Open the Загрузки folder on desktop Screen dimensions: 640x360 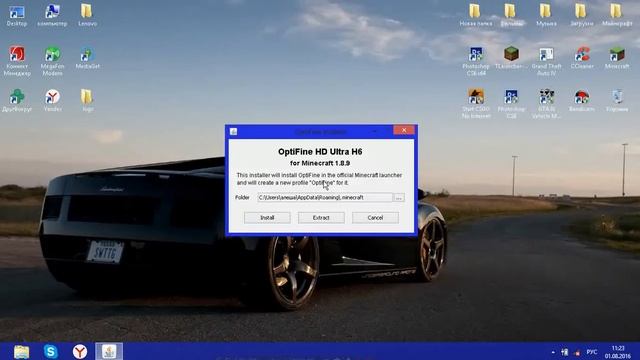582,16
